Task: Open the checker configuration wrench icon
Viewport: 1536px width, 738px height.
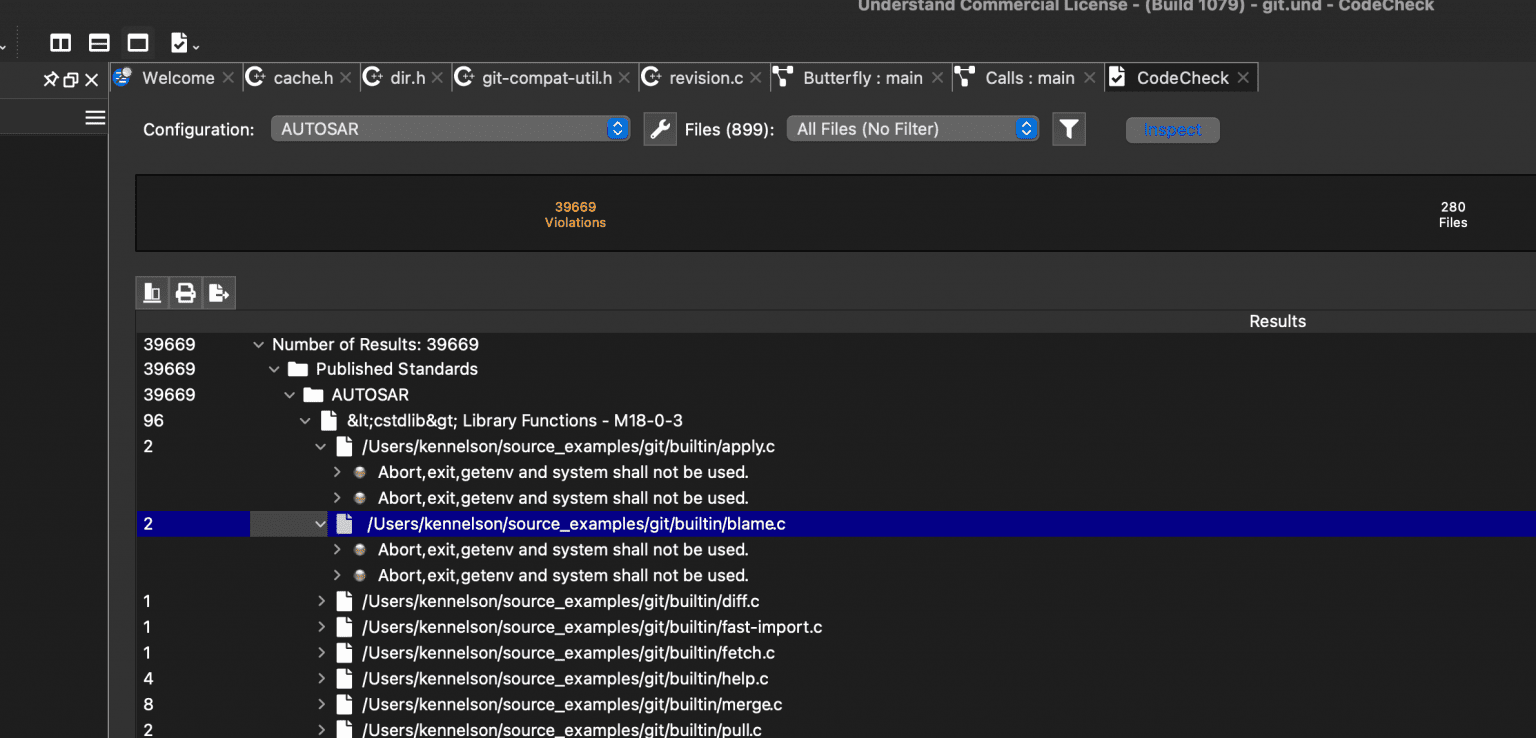Action: pyautogui.click(x=660, y=129)
